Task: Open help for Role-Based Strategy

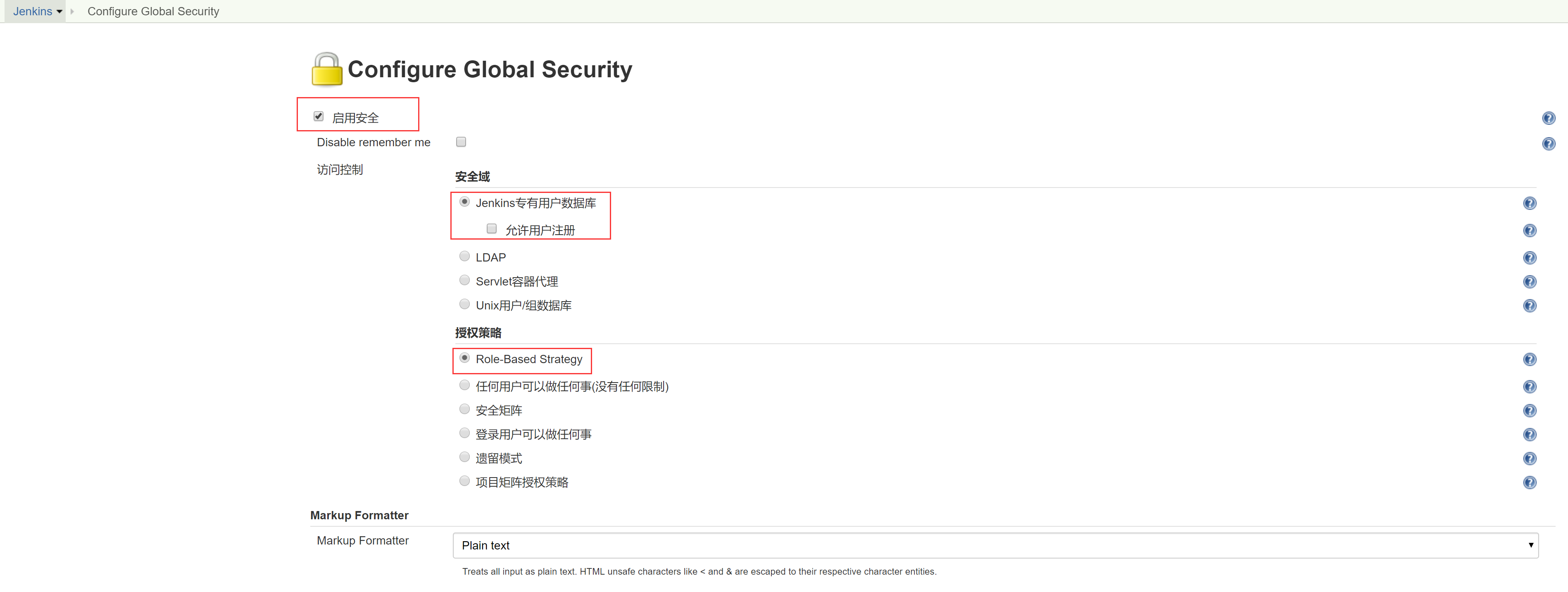Action: 1529,359
